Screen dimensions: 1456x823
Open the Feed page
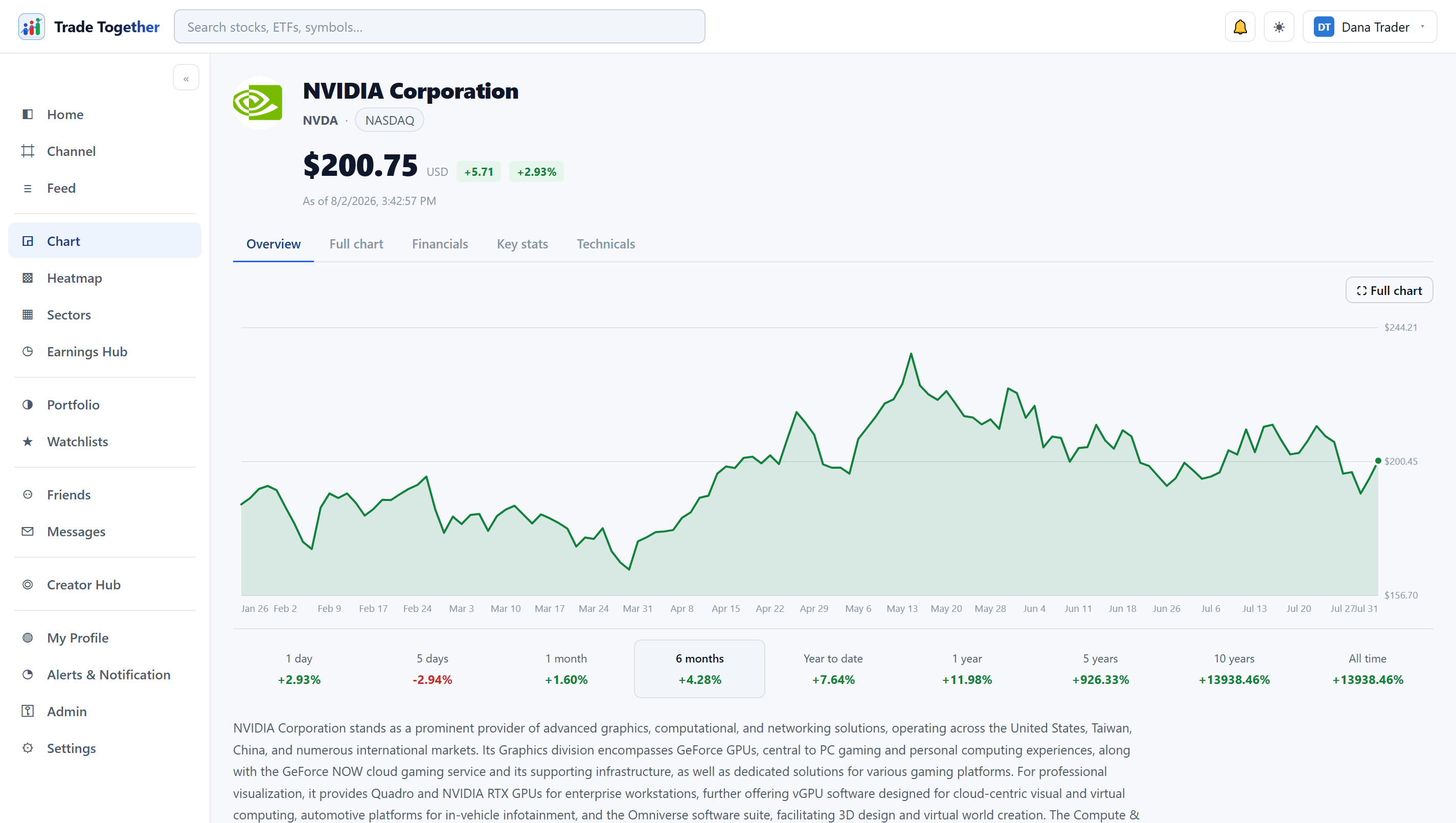click(x=105, y=188)
